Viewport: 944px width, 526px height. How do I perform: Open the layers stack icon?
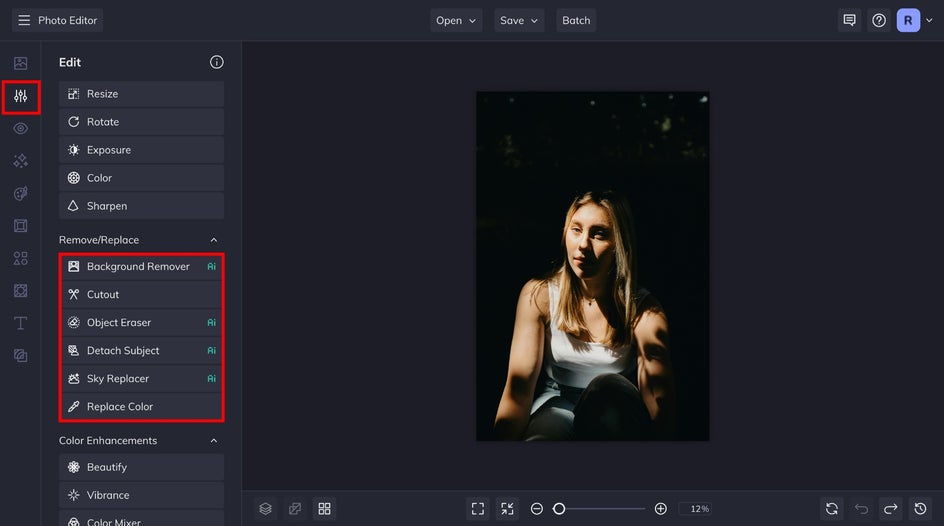(266, 509)
